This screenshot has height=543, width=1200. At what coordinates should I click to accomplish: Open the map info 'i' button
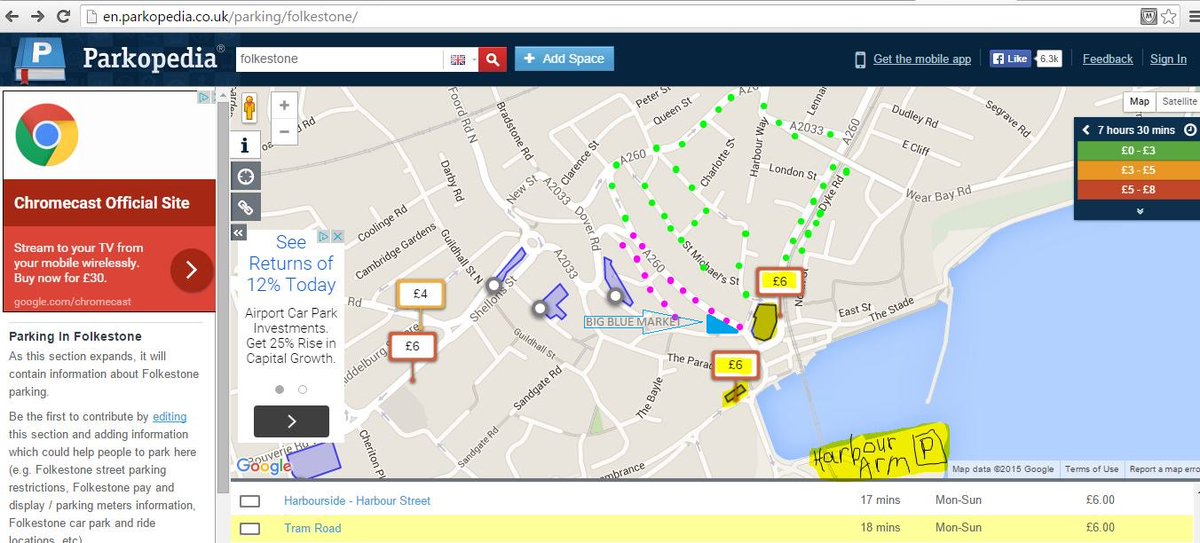(x=245, y=145)
